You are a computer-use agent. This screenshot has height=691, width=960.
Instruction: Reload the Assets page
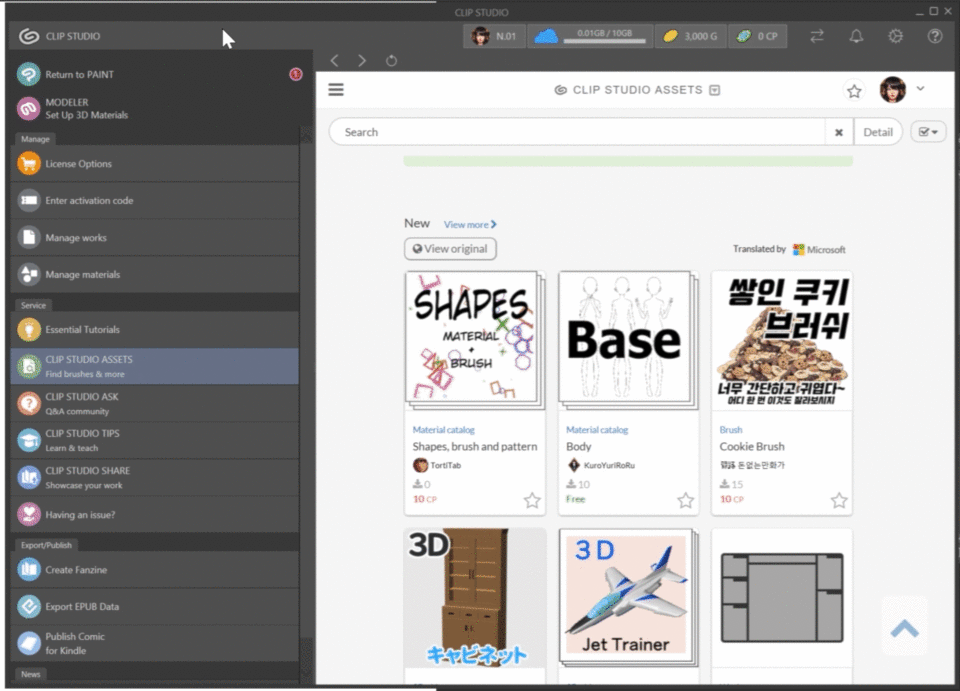[391, 61]
